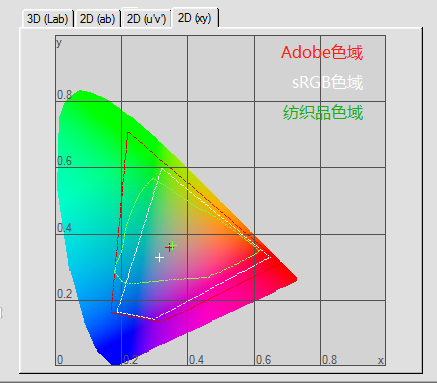Screen dimensions: 437x383
Task: Click the red tip of the chromaticity diagram
Action: 295,279
